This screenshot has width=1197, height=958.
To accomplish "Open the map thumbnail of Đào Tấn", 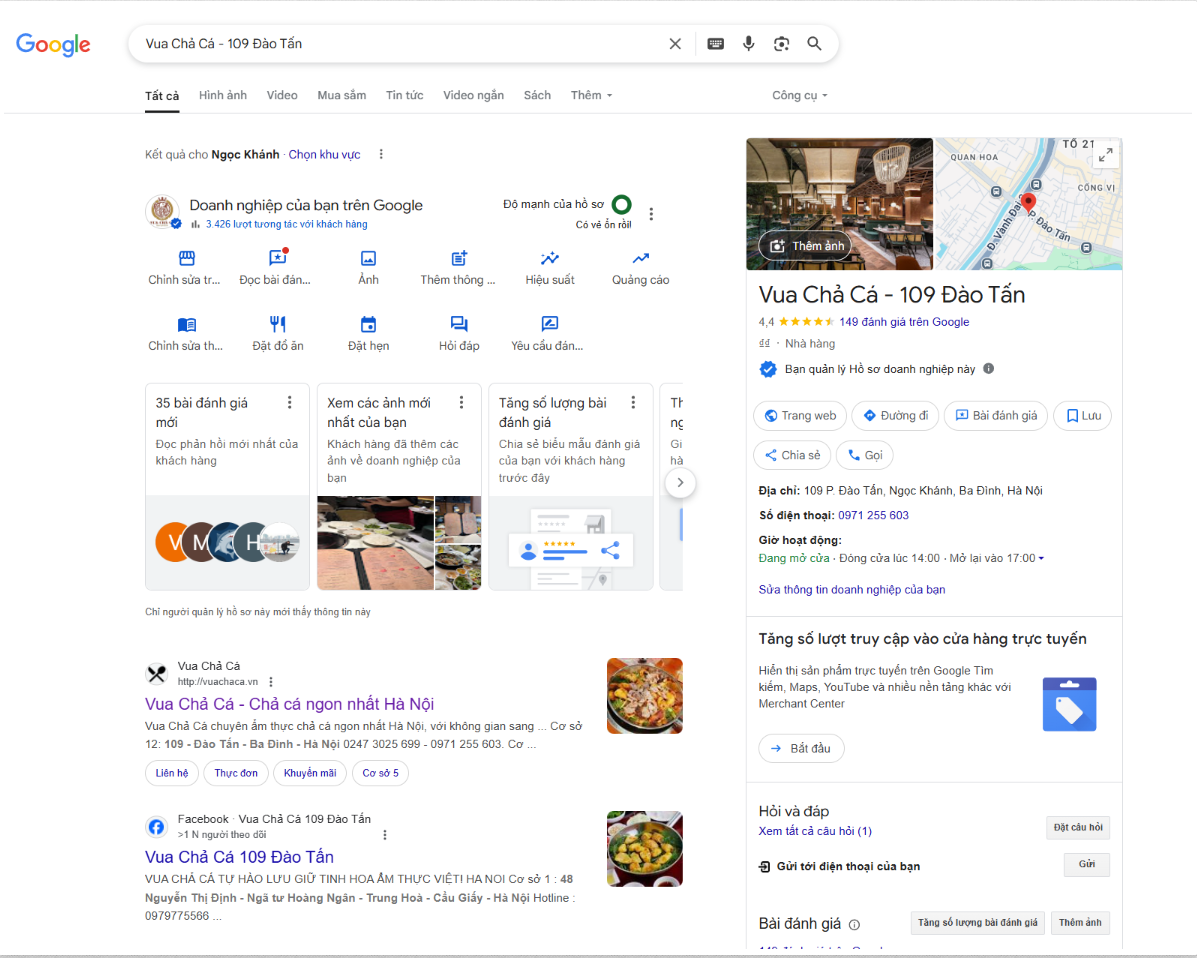I will point(1028,204).
